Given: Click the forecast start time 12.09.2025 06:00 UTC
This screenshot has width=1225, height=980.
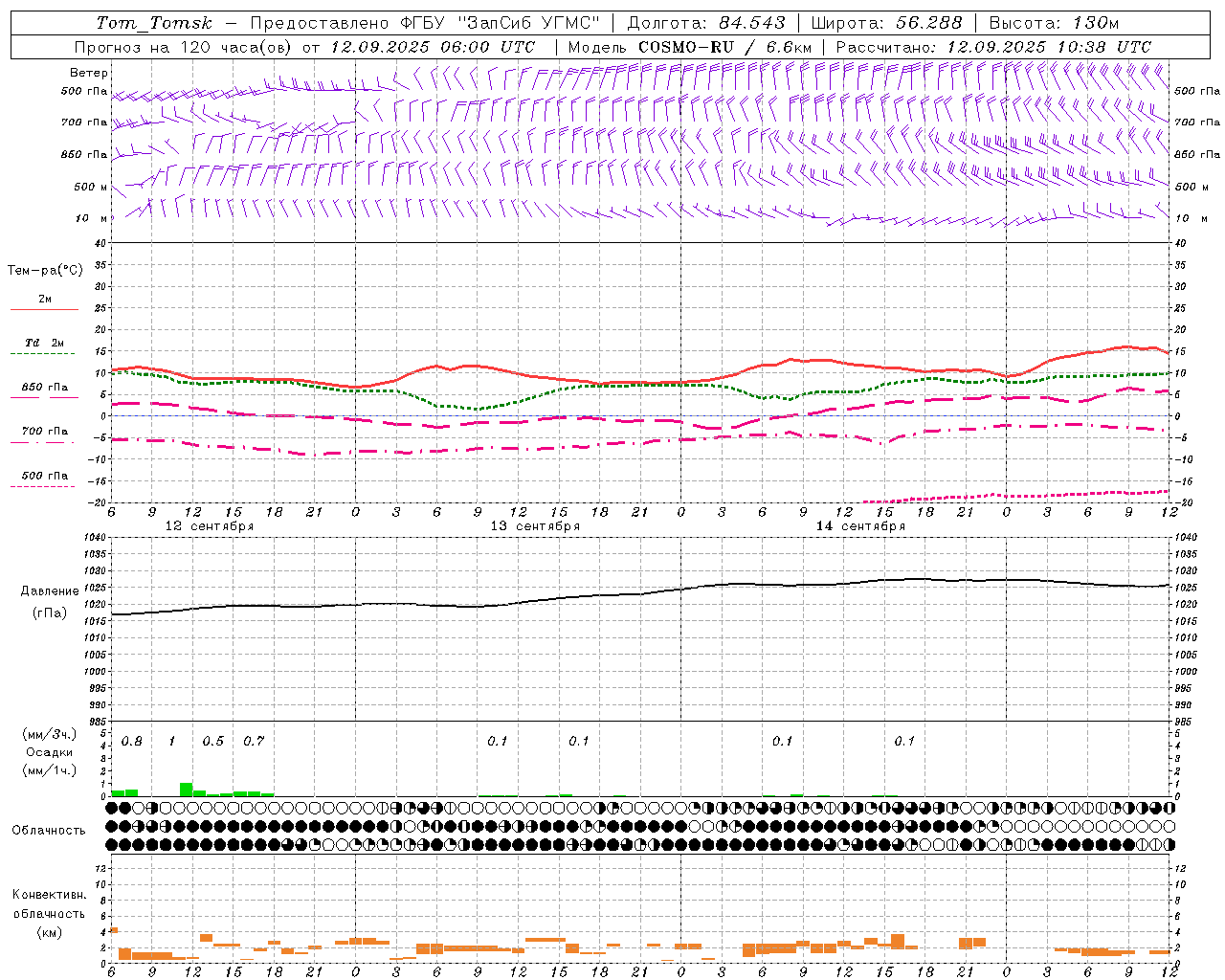Looking at the screenshot, I should coord(433,47).
